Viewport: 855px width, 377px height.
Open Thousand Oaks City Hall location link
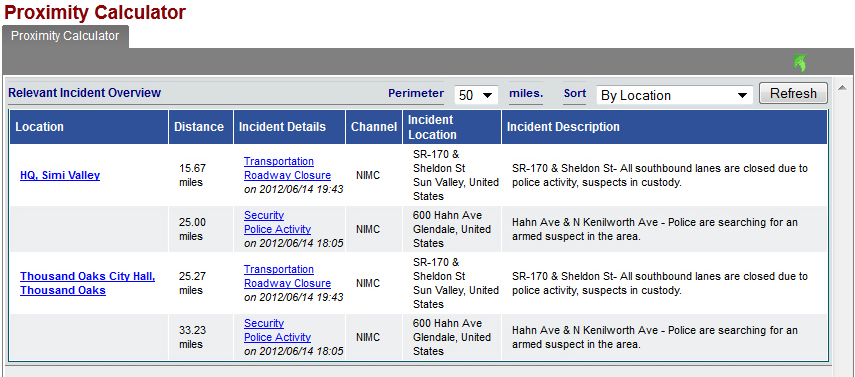click(88, 283)
